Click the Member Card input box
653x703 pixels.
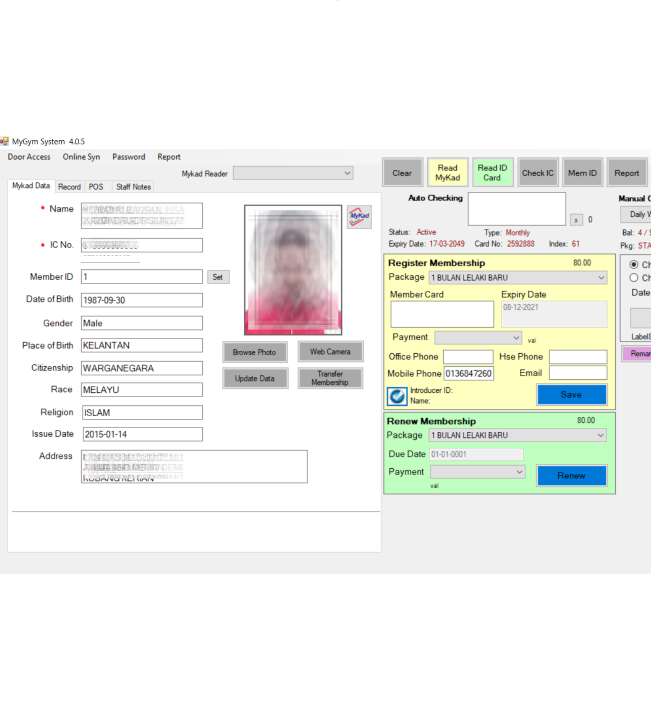click(x=442, y=314)
